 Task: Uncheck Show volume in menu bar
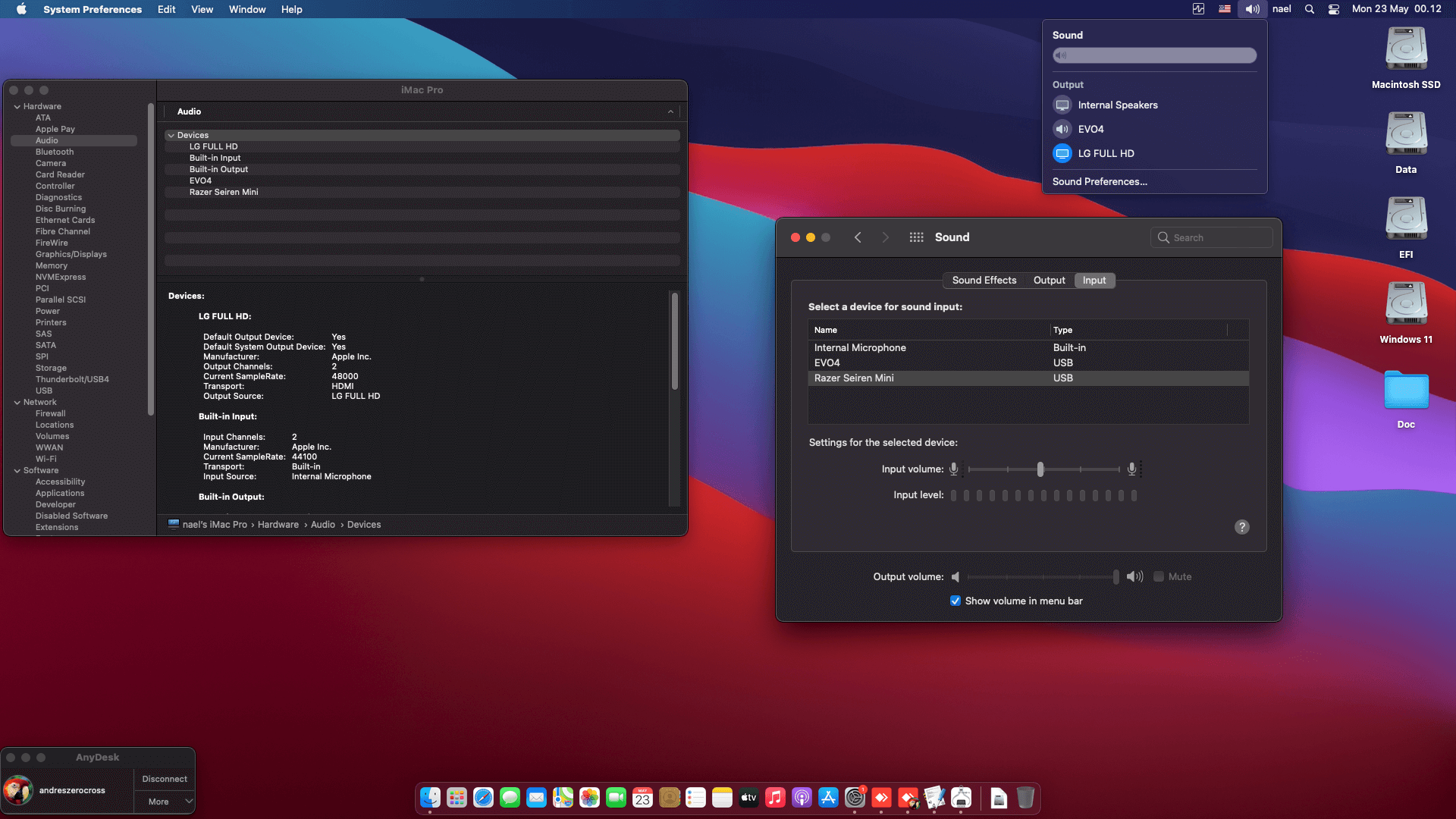pos(955,601)
